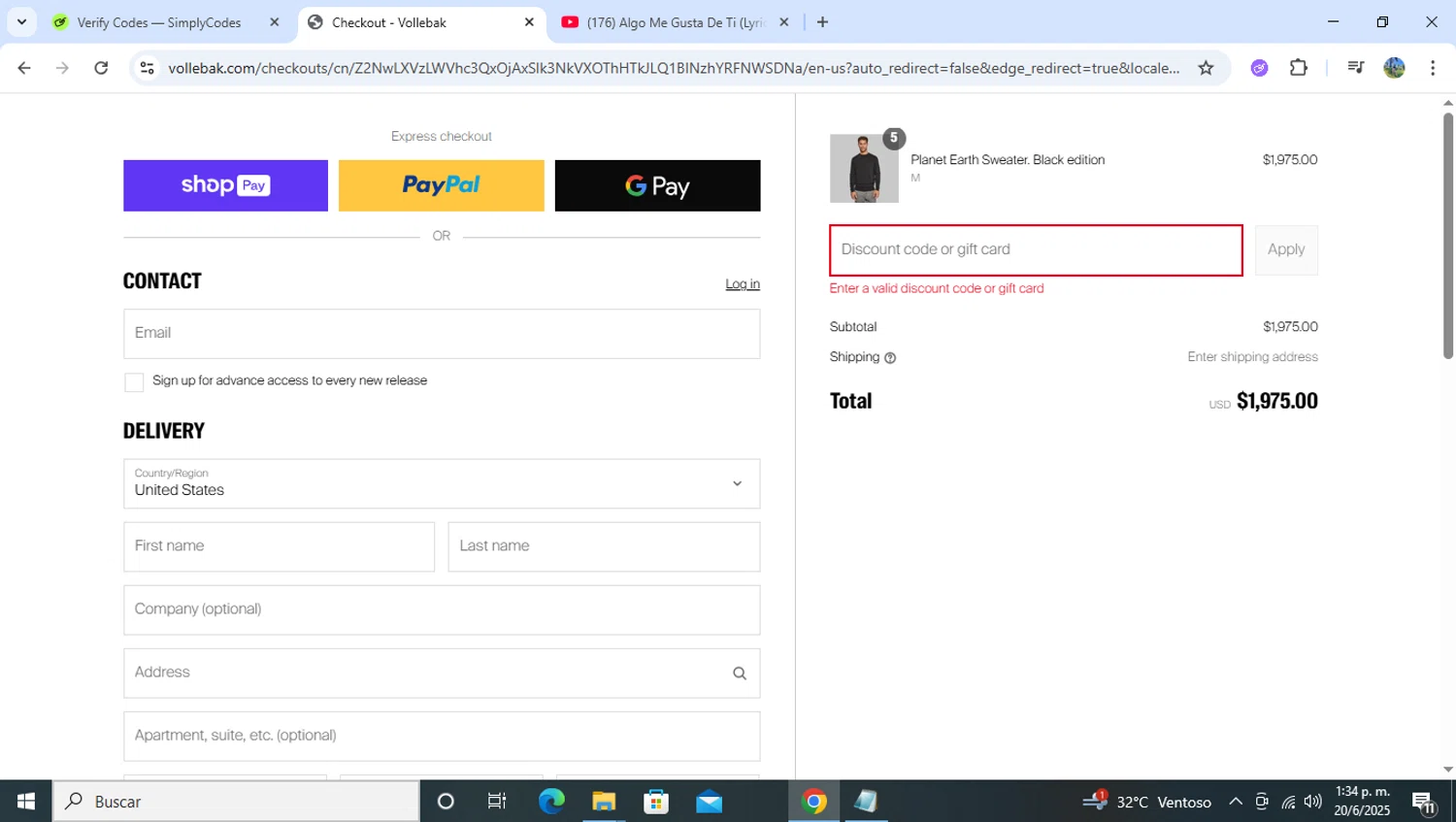Open the Extensions puzzle icon

pos(1299,68)
